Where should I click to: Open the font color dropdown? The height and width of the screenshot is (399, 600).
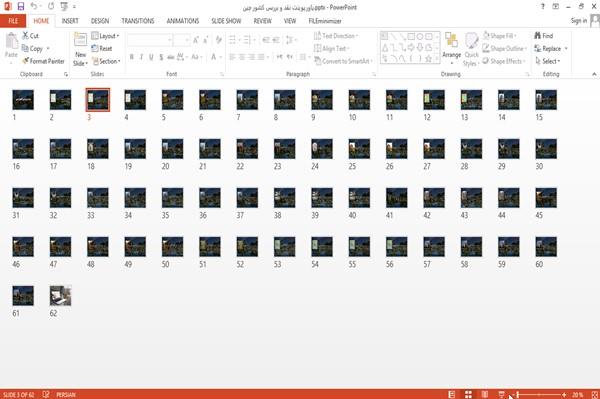[x=221, y=57]
